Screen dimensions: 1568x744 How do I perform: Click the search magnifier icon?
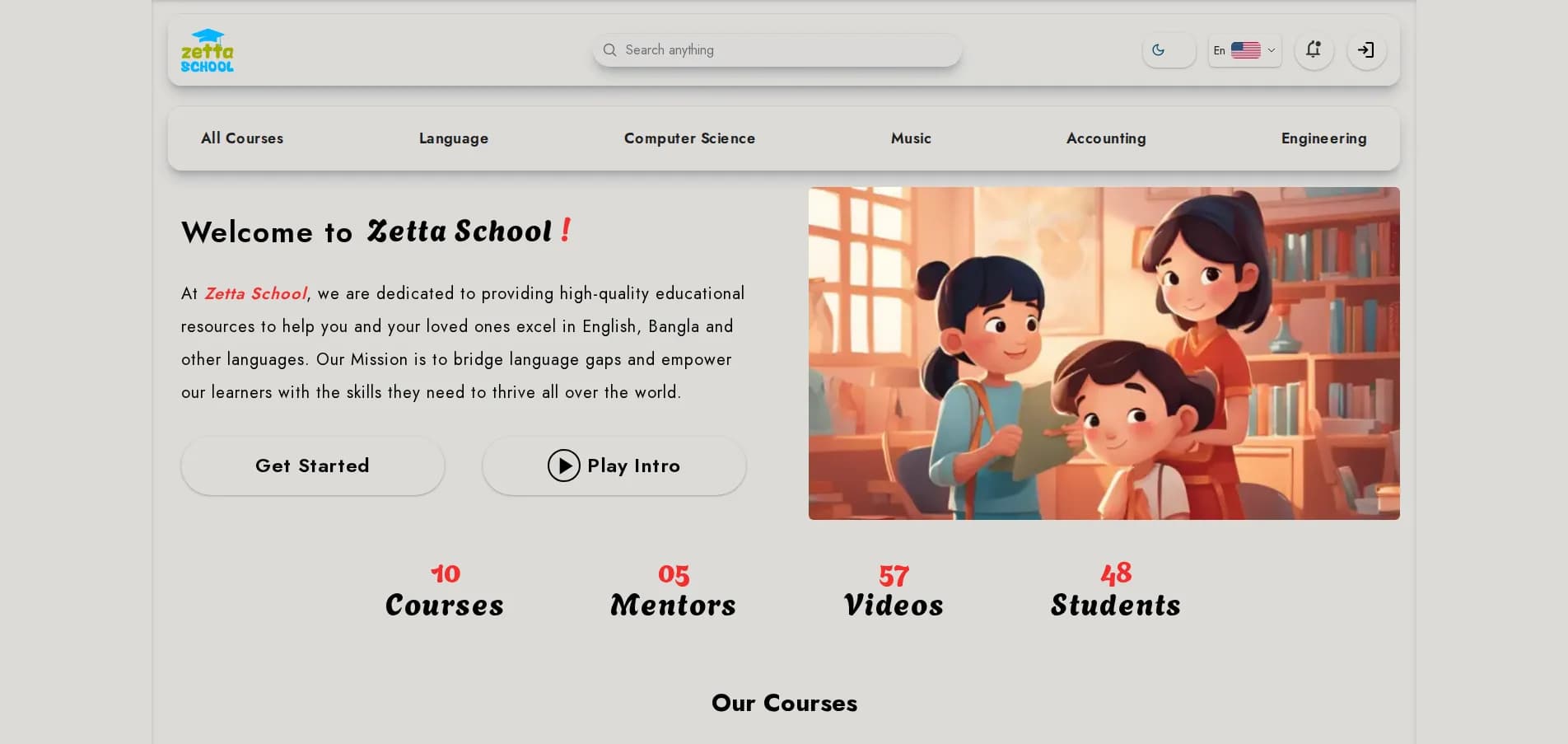coord(609,50)
